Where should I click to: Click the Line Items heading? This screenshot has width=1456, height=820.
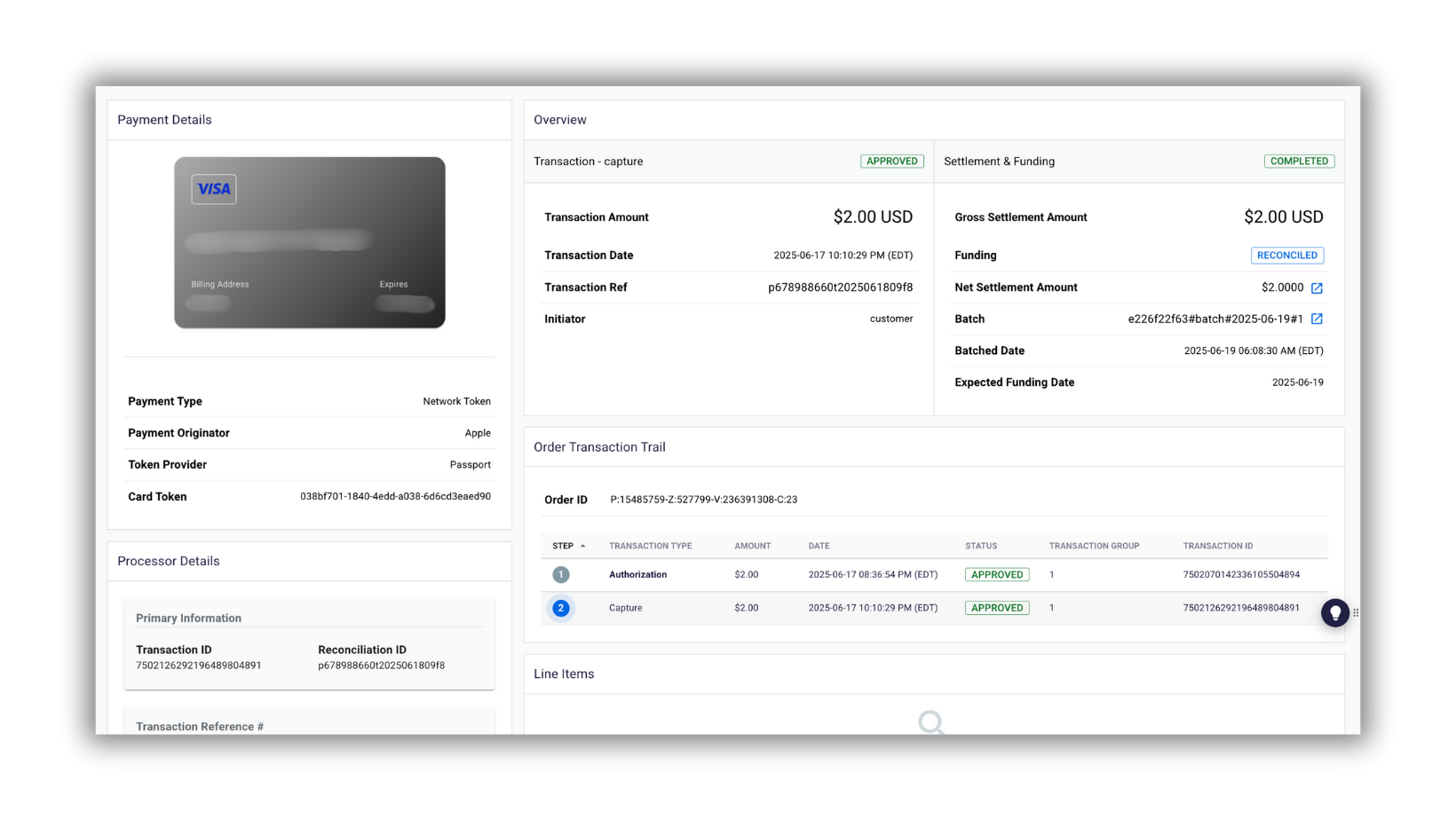[x=564, y=674]
